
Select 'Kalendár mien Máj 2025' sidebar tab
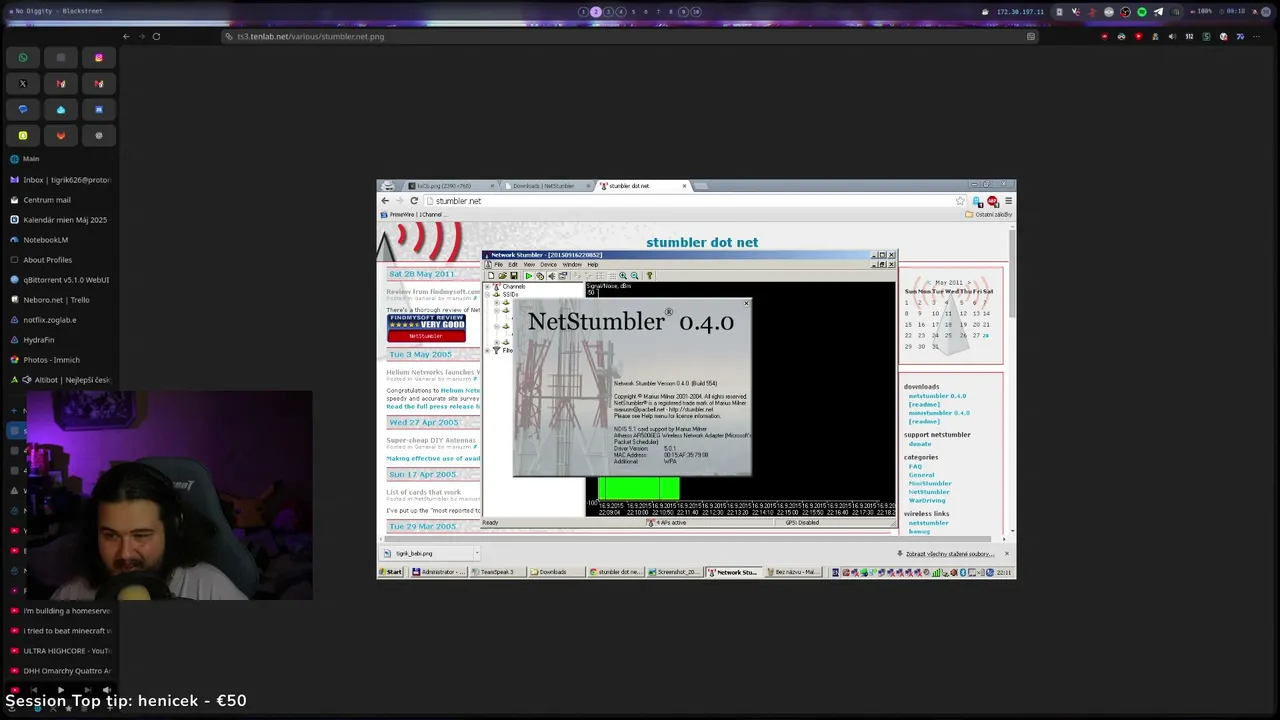(x=60, y=220)
